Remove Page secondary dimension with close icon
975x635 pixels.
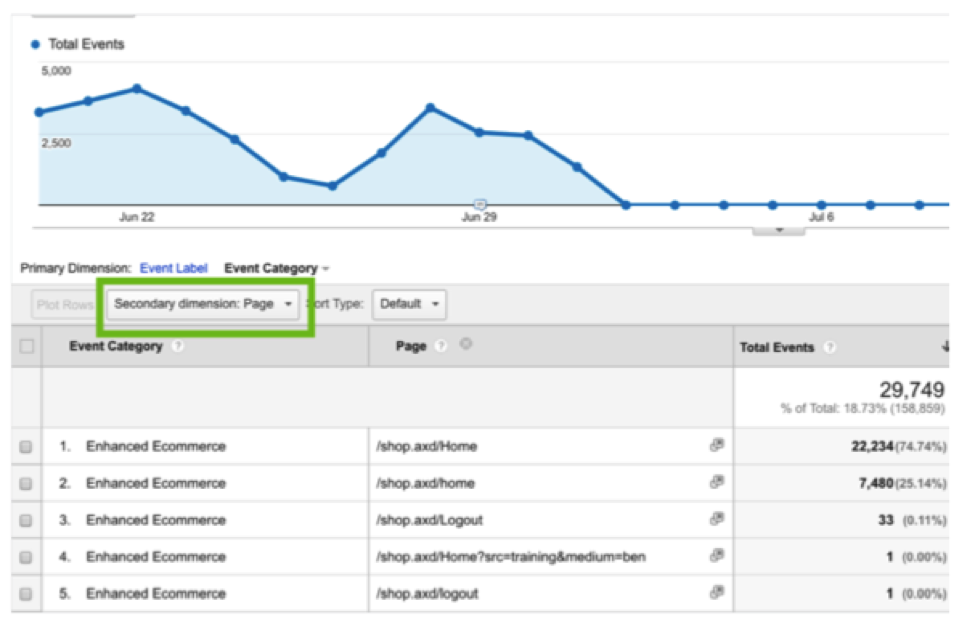point(466,345)
